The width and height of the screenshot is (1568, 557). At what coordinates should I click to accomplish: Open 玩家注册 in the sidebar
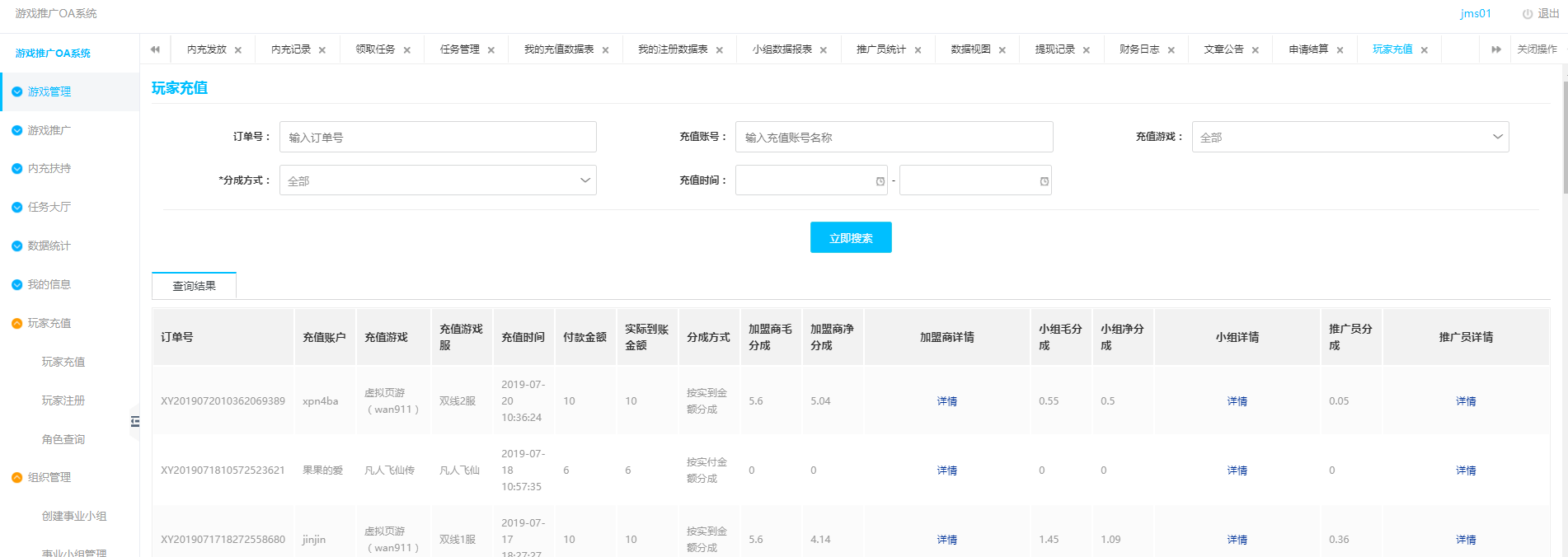tap(63, 400)
